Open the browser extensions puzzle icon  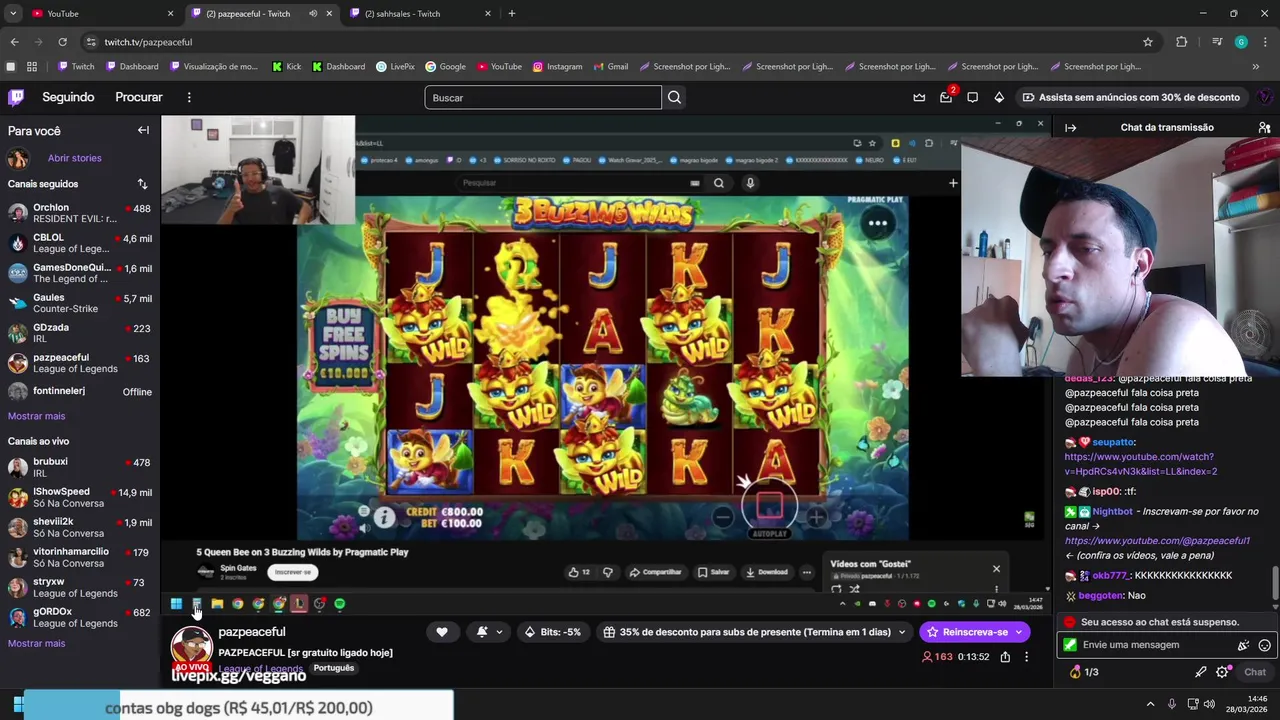(1182, 42)
